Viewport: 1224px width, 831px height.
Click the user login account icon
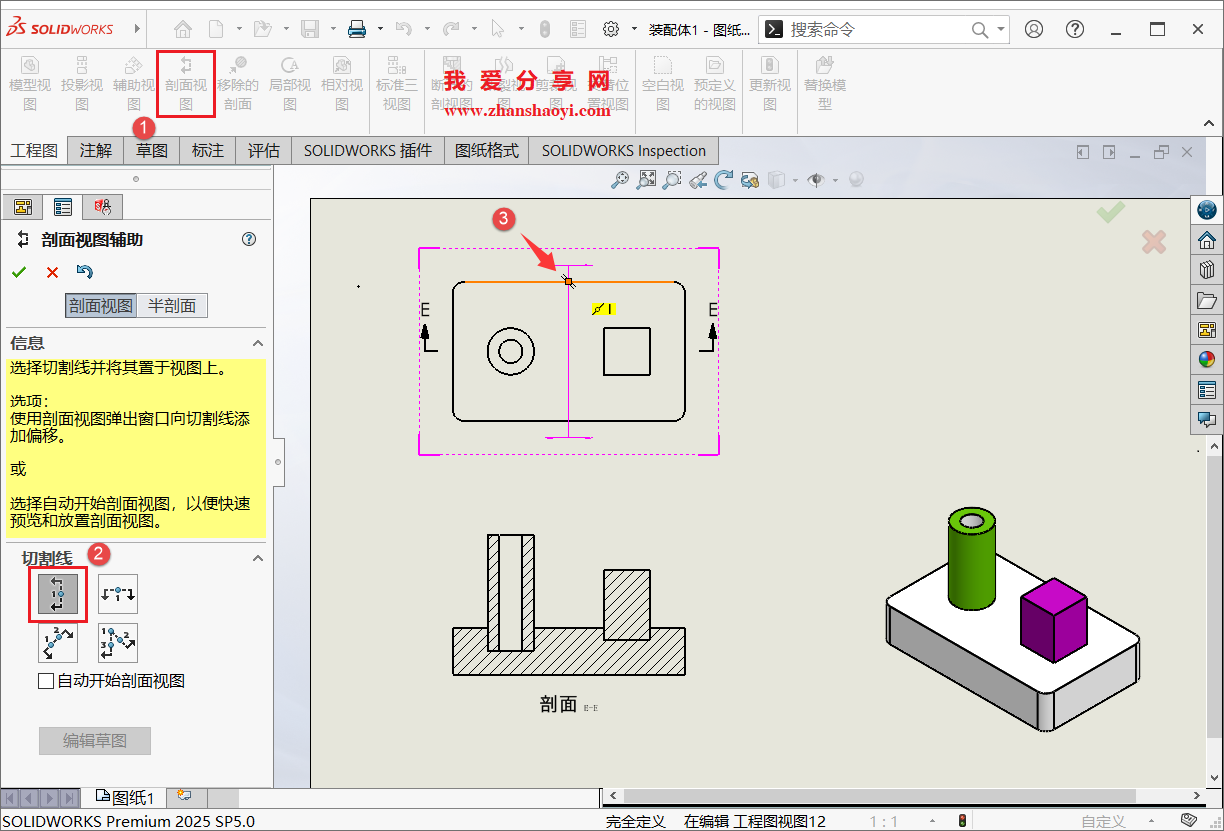tap(1034, 29)
